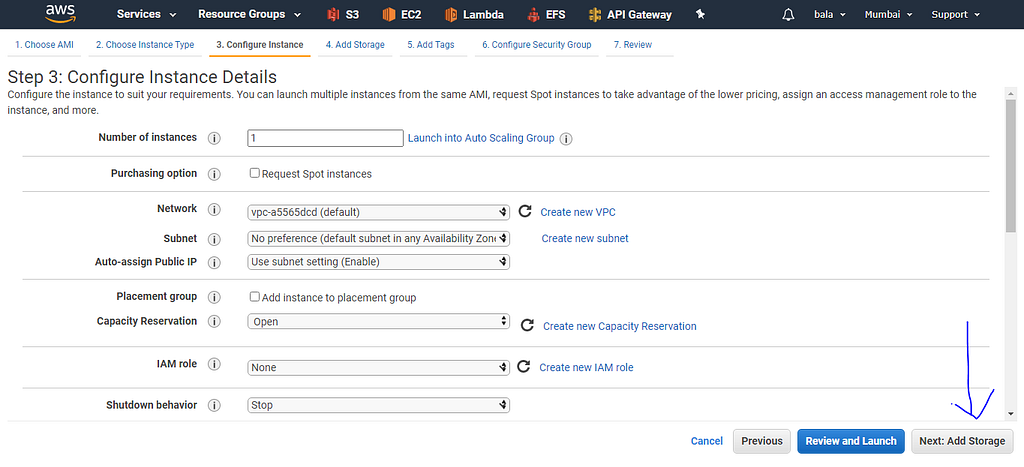
Task: Open the Lambda service shortcut
Action: pyautogui.click(x=475, y=15)
